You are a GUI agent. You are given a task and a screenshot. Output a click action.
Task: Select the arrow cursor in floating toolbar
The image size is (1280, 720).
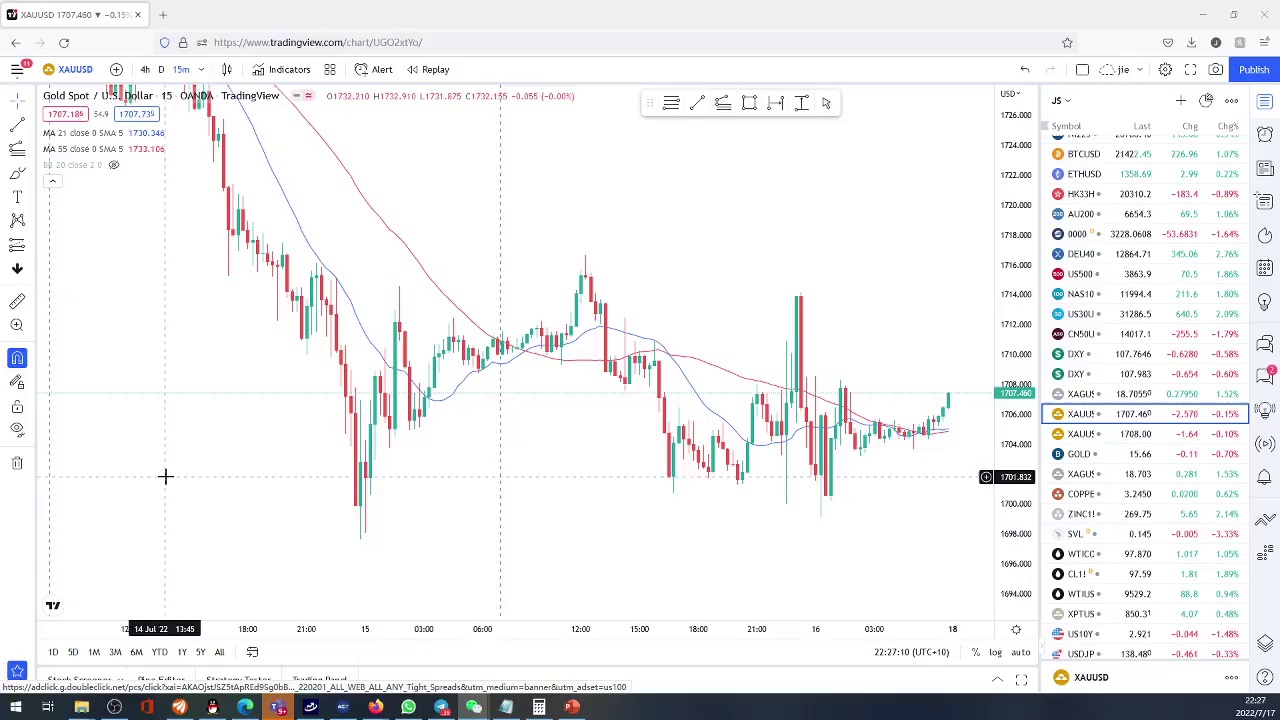click(826, 103)
